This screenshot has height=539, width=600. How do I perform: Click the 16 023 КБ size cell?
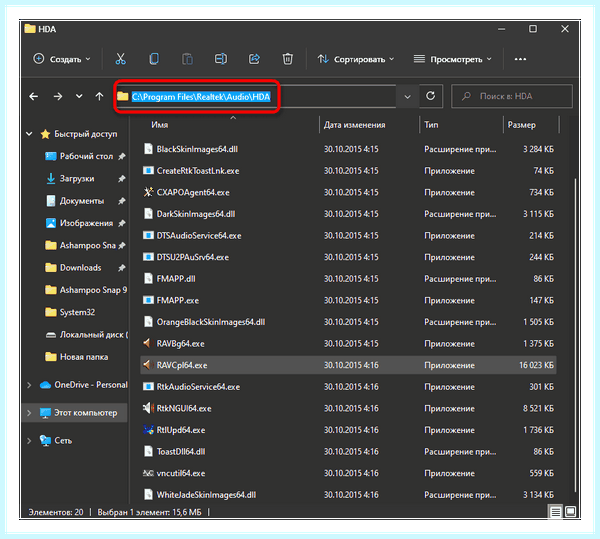point(536,365)
